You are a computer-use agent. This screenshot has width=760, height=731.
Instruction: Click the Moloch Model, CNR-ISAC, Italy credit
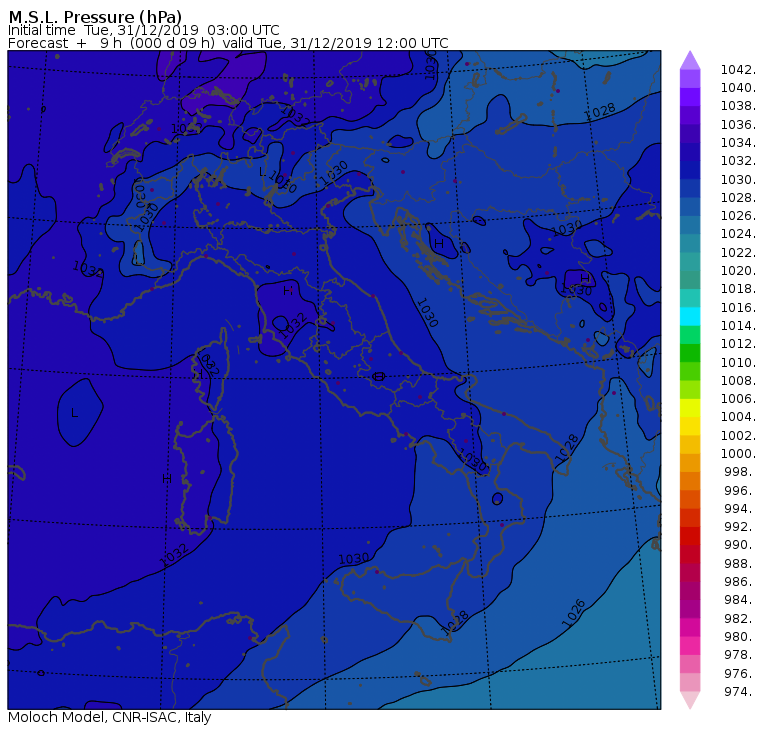(110, 717)
